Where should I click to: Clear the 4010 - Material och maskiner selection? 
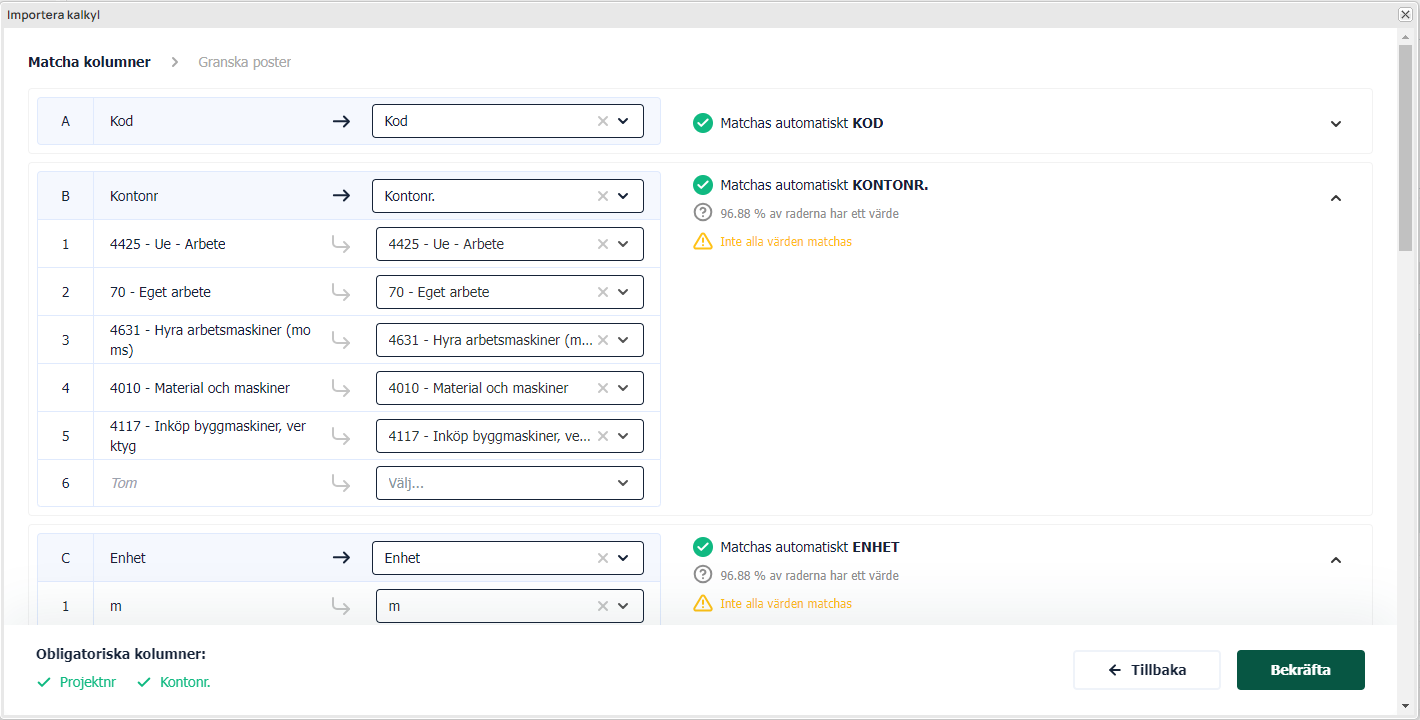pos(602,388)
